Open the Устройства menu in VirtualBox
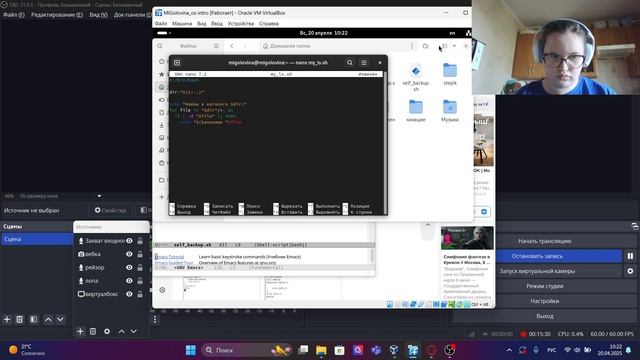The width and height of the screenshot is (640, 360). 241,24
